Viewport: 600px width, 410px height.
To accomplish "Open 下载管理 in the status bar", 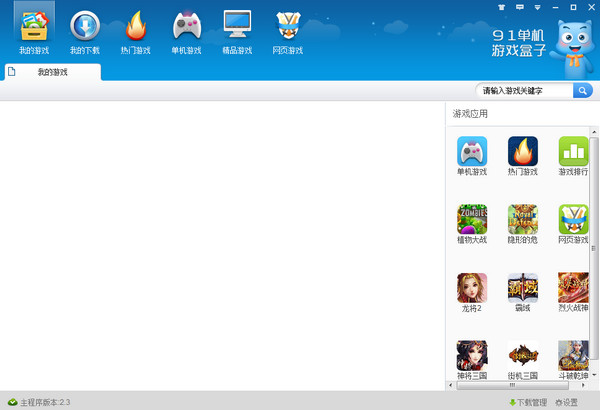I will coord(528,402).
